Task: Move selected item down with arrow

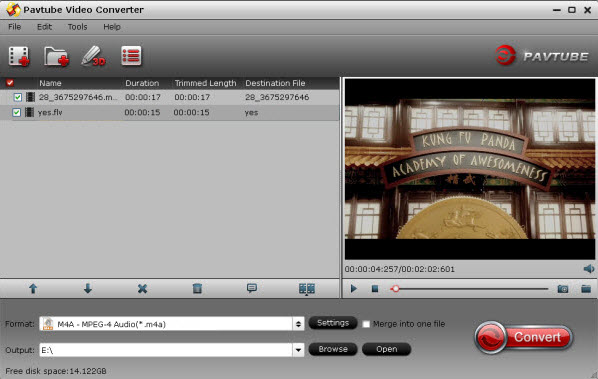Action: [88, 289]
